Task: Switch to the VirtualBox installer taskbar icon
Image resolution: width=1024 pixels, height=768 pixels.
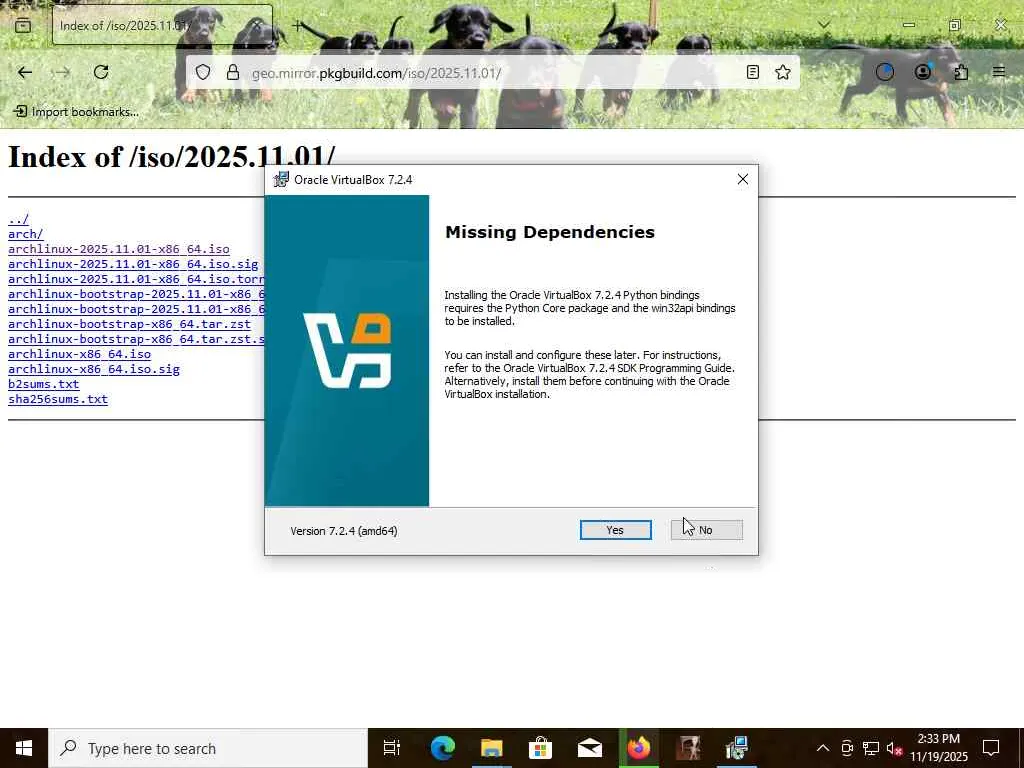Action: 737,748
